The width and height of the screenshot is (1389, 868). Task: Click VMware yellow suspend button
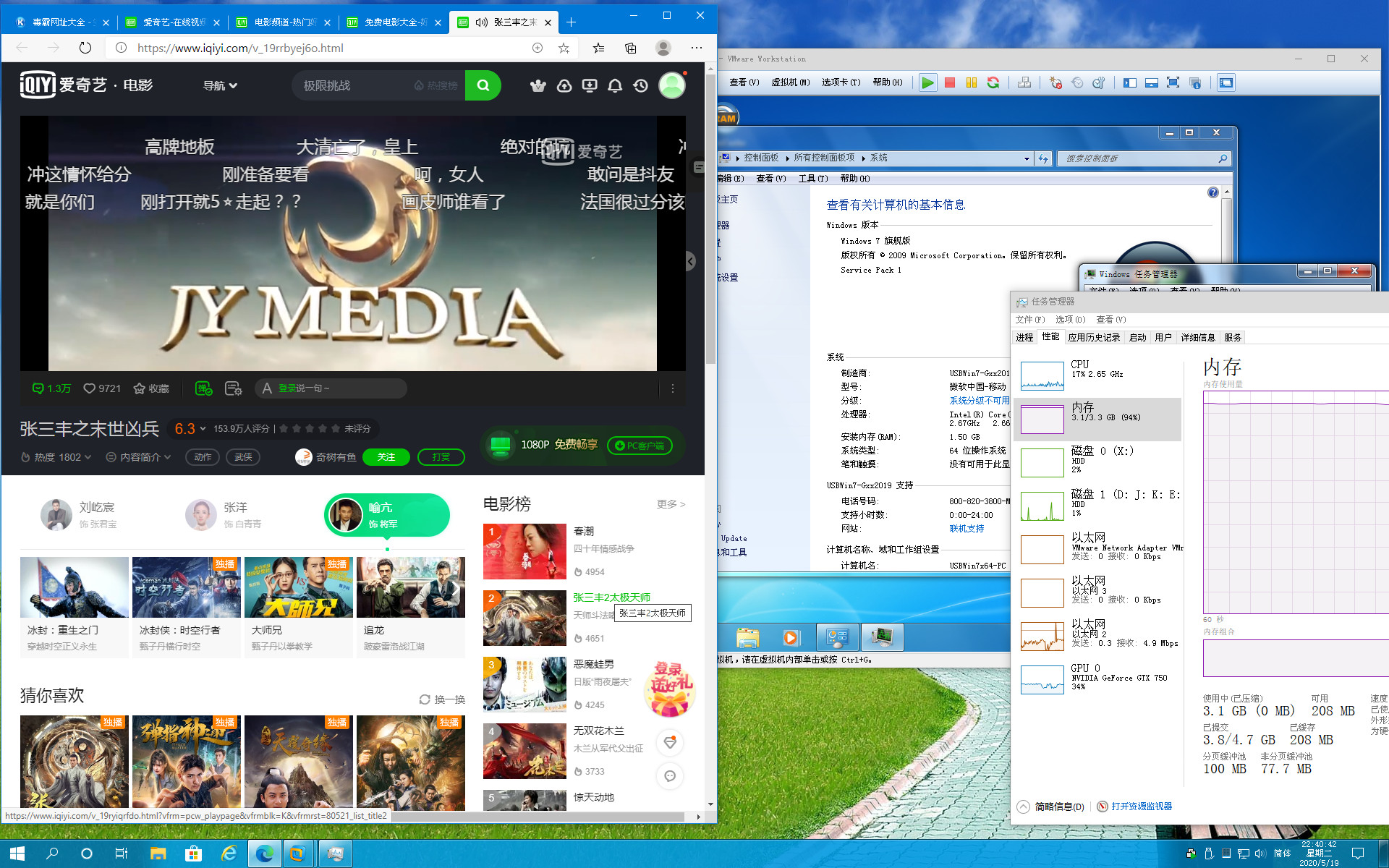point(972,82)
